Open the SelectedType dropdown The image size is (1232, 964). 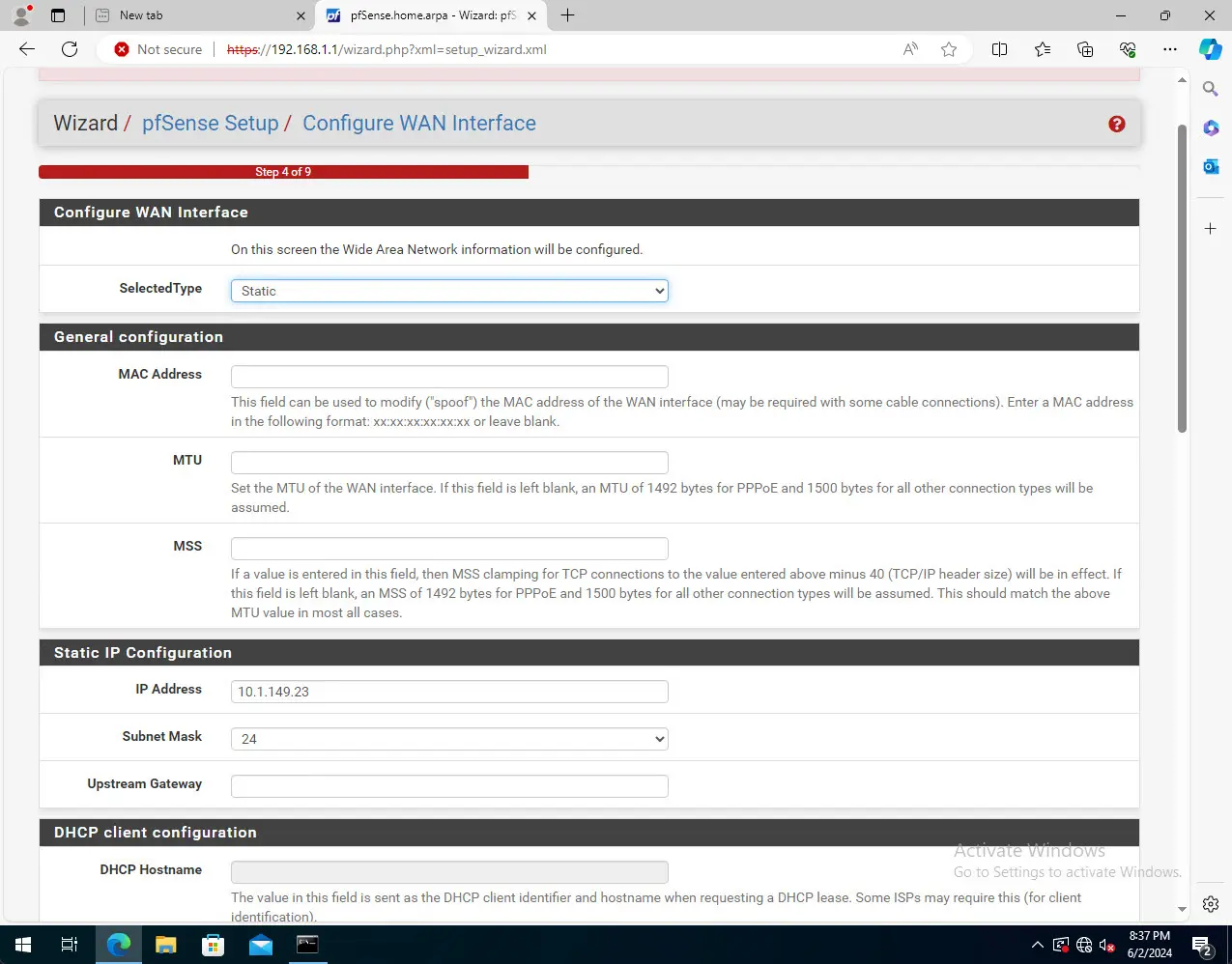coord(449,291)
